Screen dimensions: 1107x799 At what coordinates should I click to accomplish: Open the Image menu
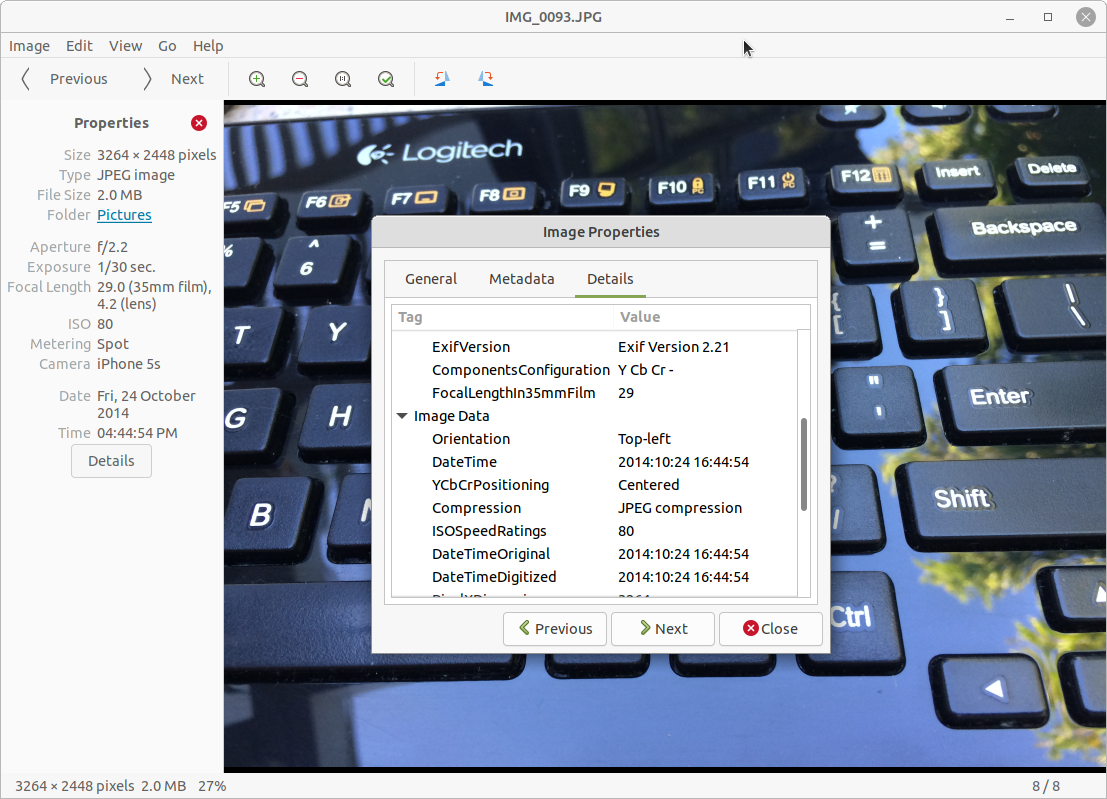pyautogui.click(x=29, y=45)
